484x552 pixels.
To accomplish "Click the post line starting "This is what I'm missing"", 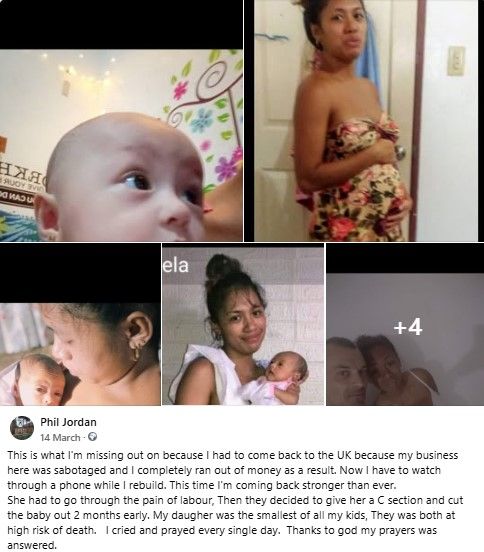I will pos(233,455).
